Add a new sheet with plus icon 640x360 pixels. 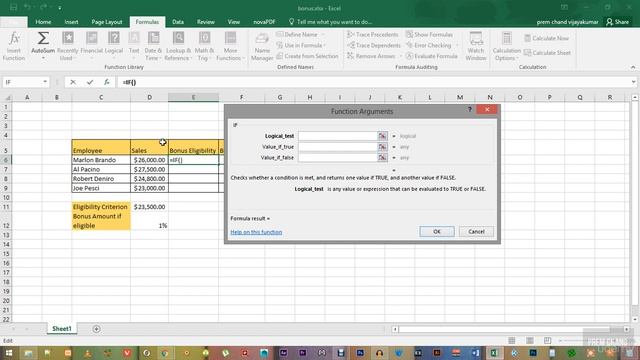click(x=96, y=329)
